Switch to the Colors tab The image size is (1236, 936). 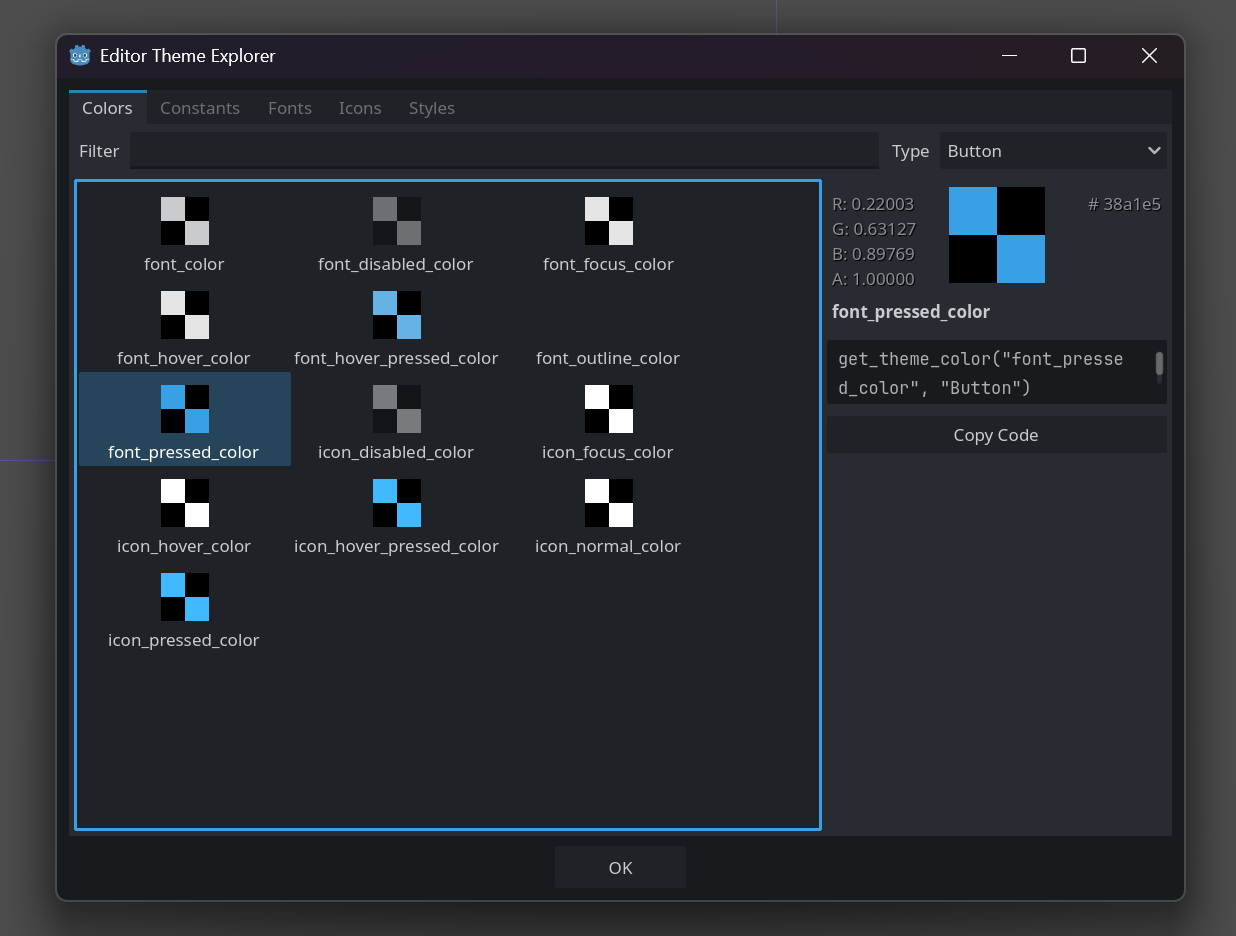[107, 108]
